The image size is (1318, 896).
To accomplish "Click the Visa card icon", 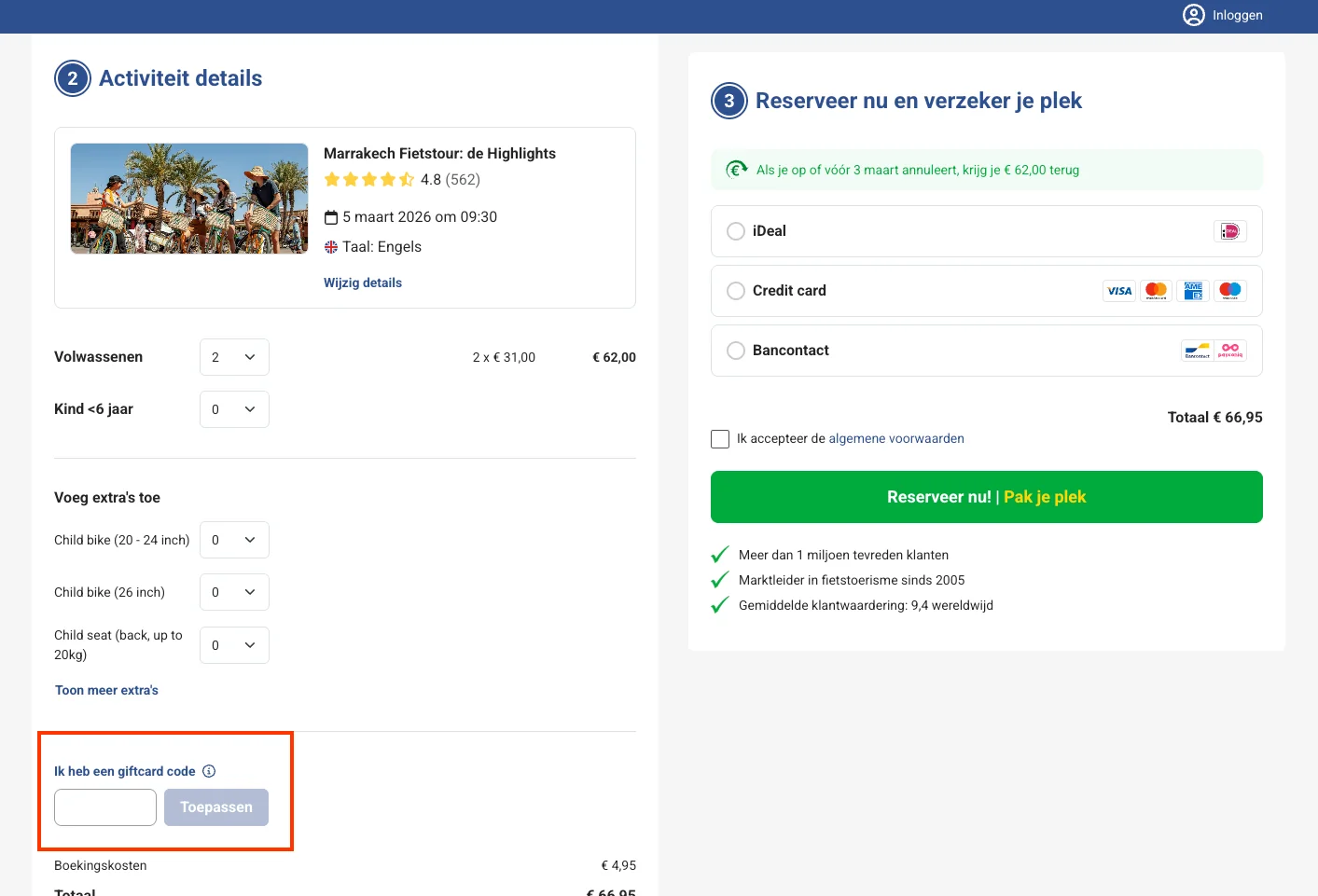I will click(1118, 290).
